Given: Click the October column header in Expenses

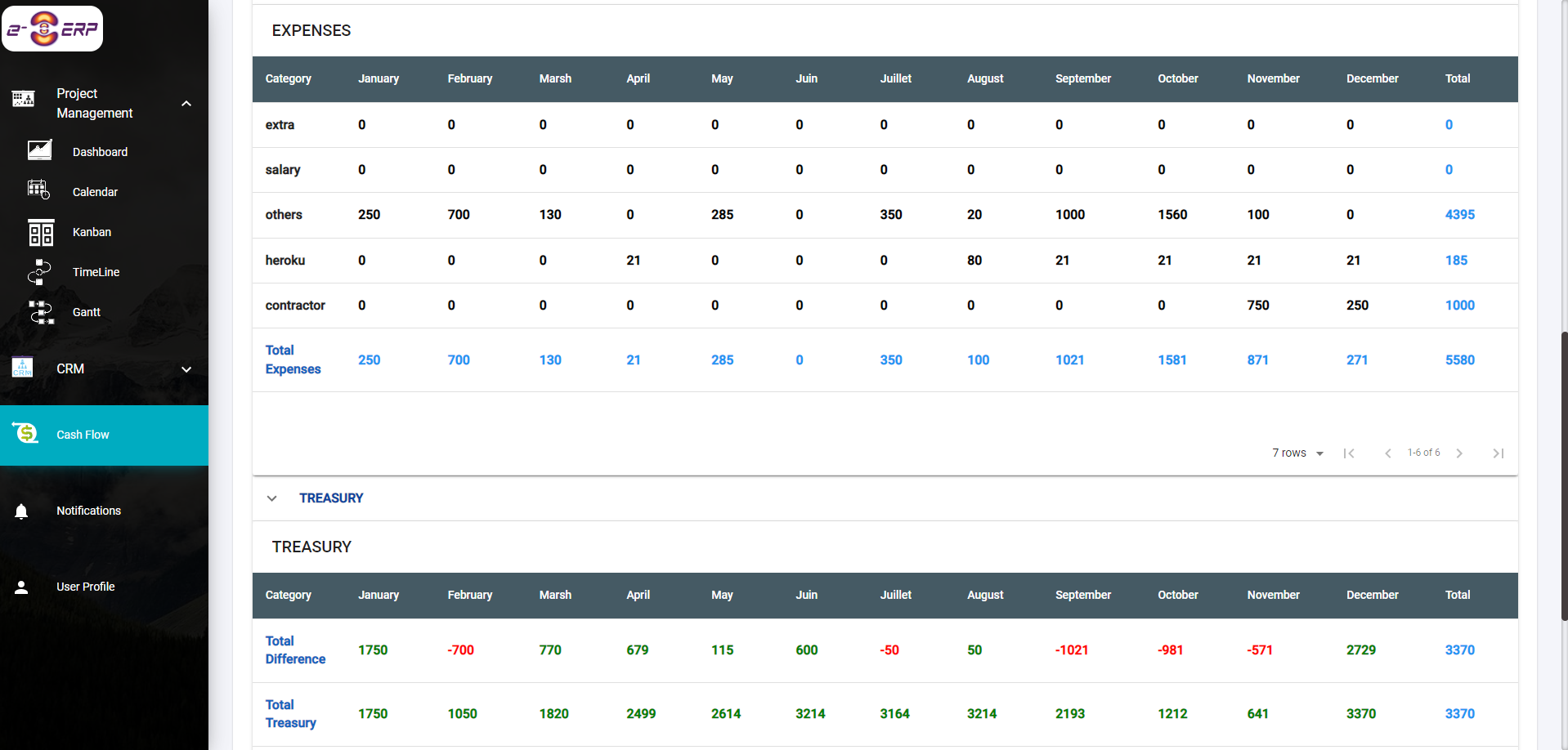Looking at the screenshot, I should (1178, 78).
